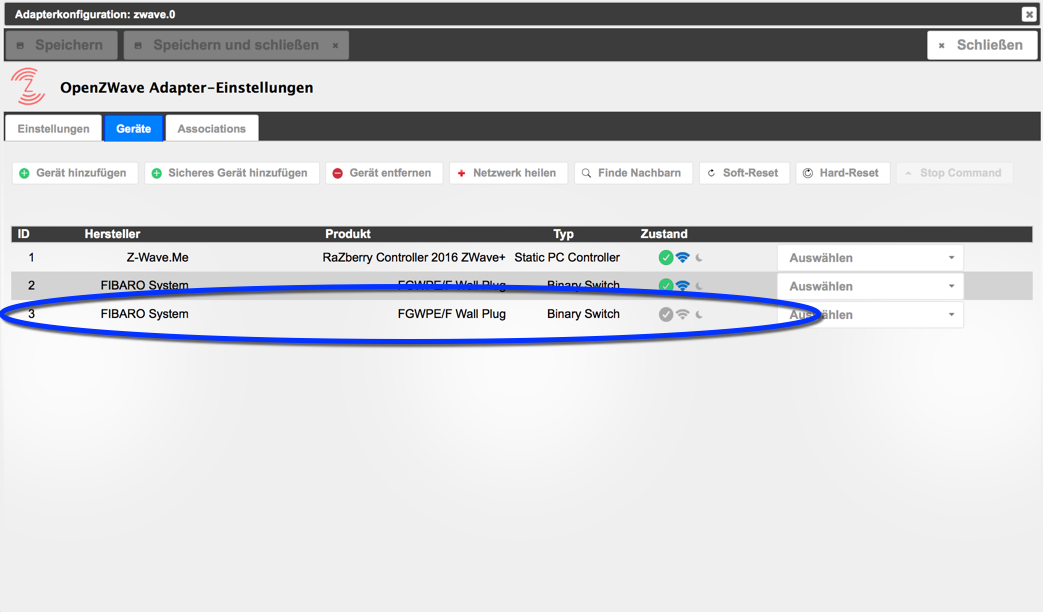The image size is (1043, 612).
Task: Click the Hersteller column header
Action: (112, 233)
